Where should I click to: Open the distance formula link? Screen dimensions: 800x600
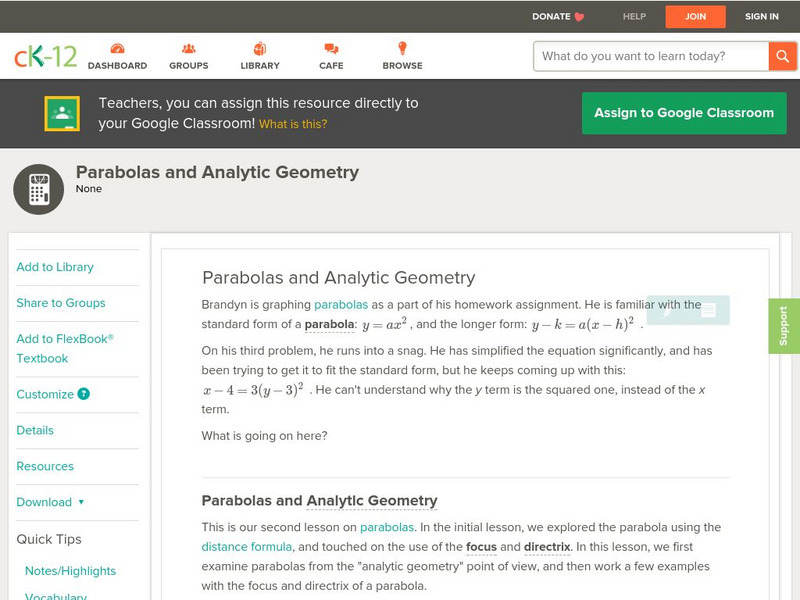coord(247,547)
